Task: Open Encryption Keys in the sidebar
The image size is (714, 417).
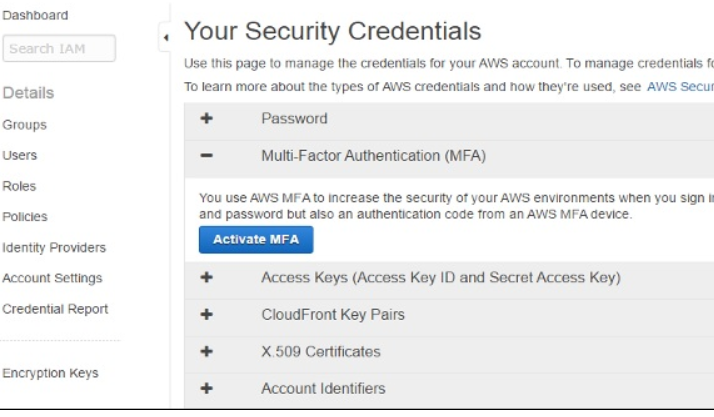Action: tap(50, 373)
